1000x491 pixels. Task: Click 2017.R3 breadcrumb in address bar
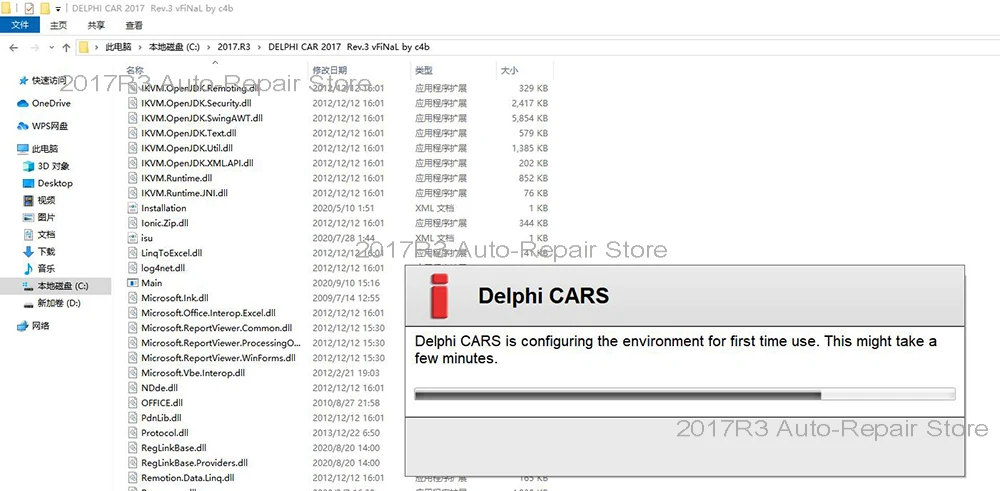[233, 47]
